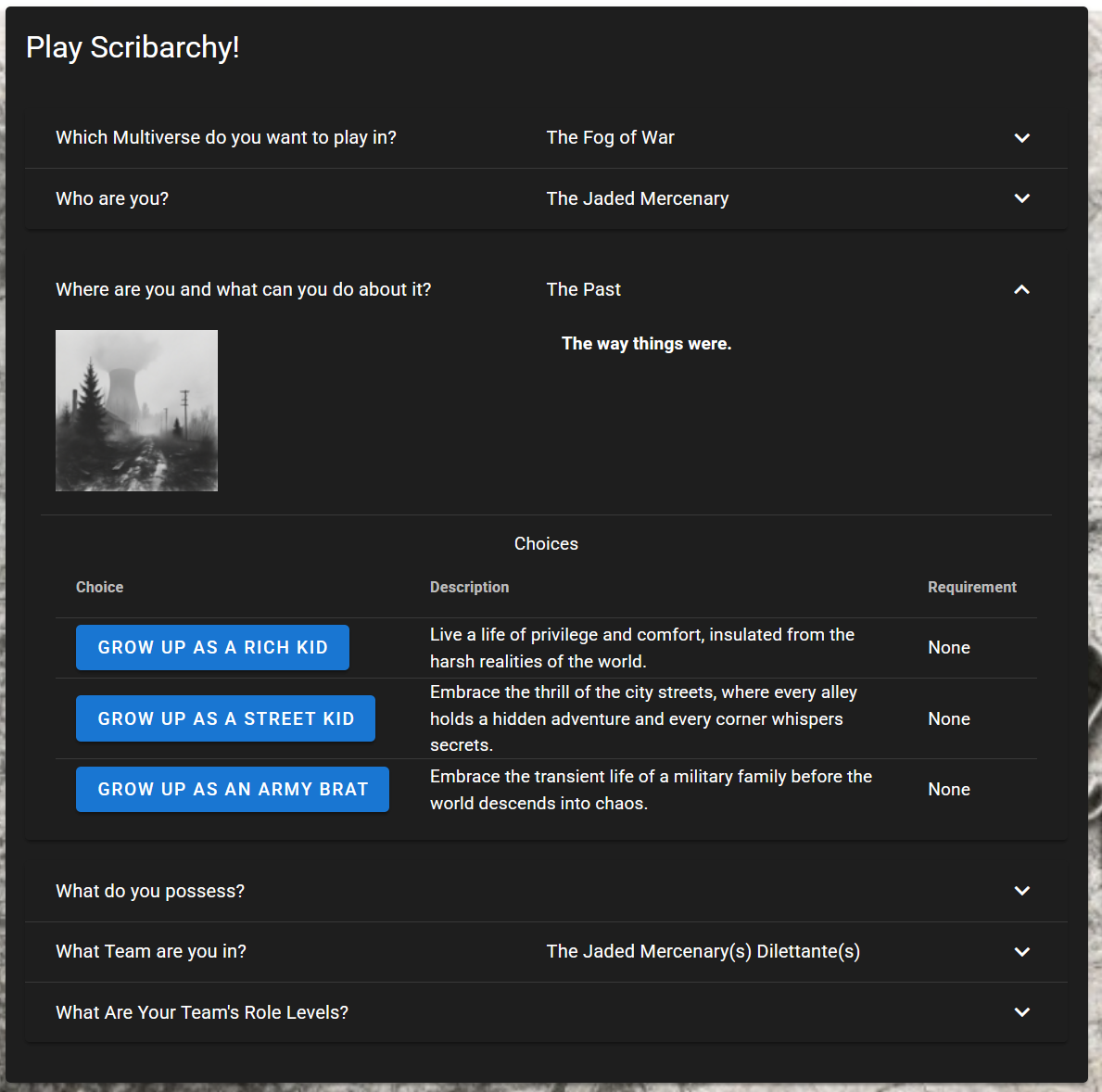Click the Requirement column header
1102x1092 pixels.
pyautogui.click(x=971, y=587)
